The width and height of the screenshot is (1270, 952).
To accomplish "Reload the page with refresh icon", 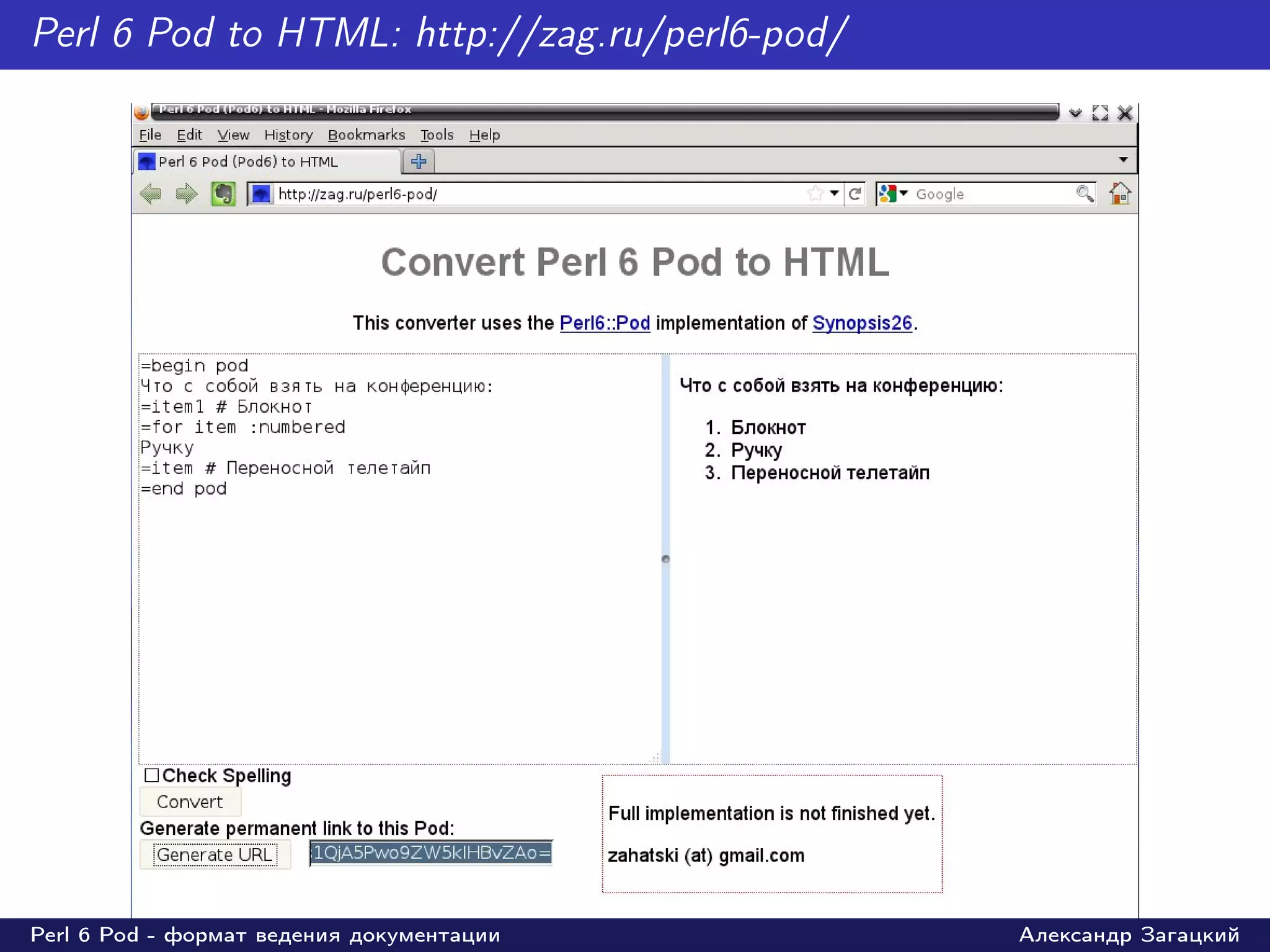I will click(x=855, y=194).
